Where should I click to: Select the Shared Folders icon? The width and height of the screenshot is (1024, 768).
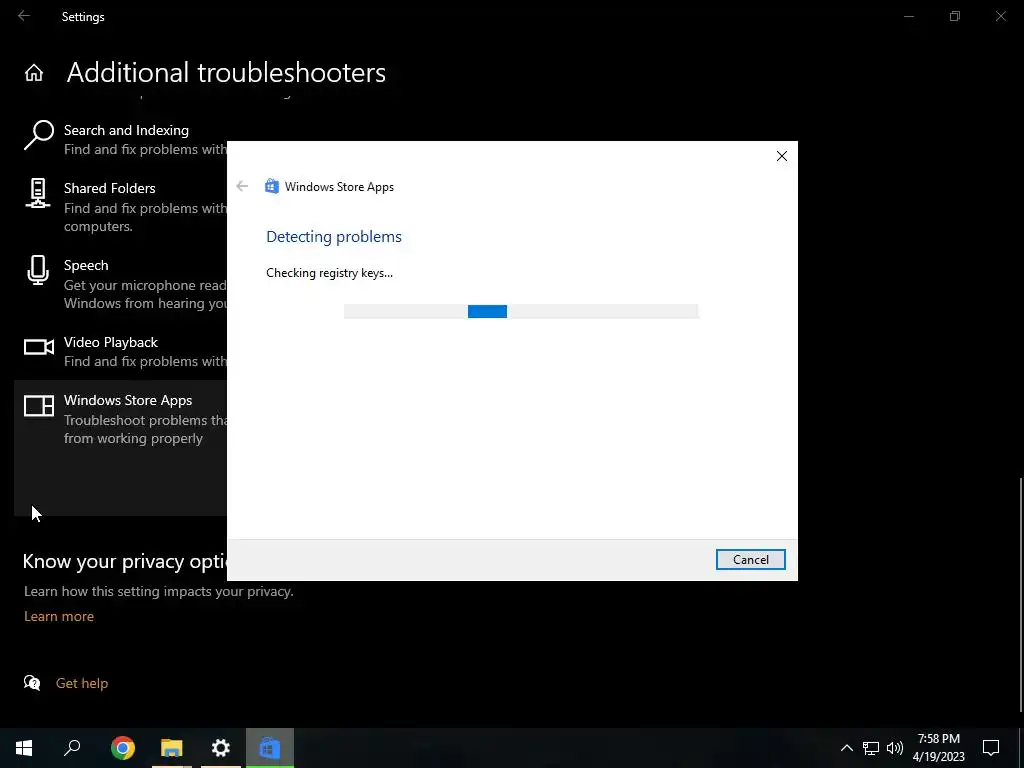tap(38, 194)
